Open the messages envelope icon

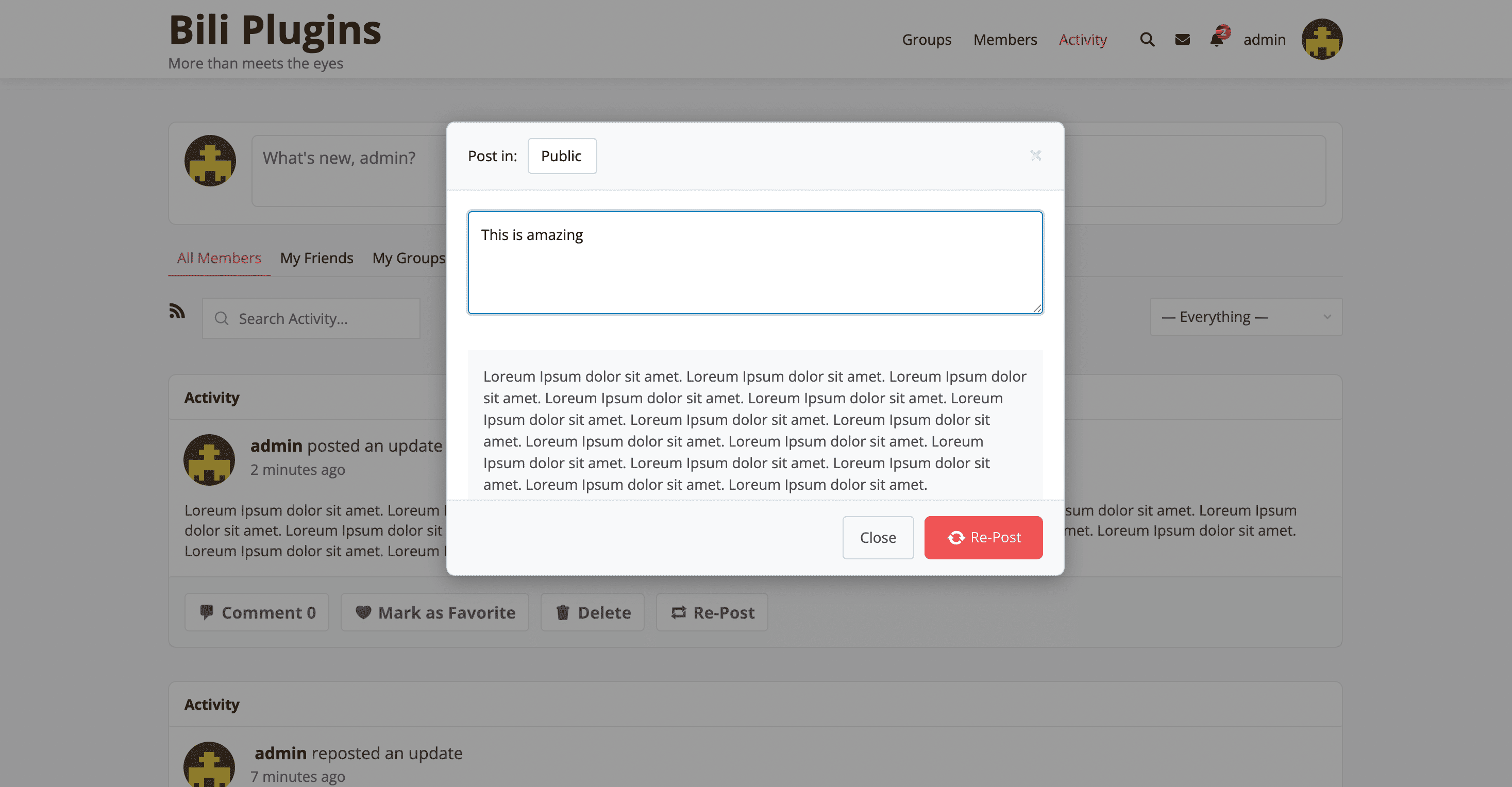click(x=1182, y=39)
